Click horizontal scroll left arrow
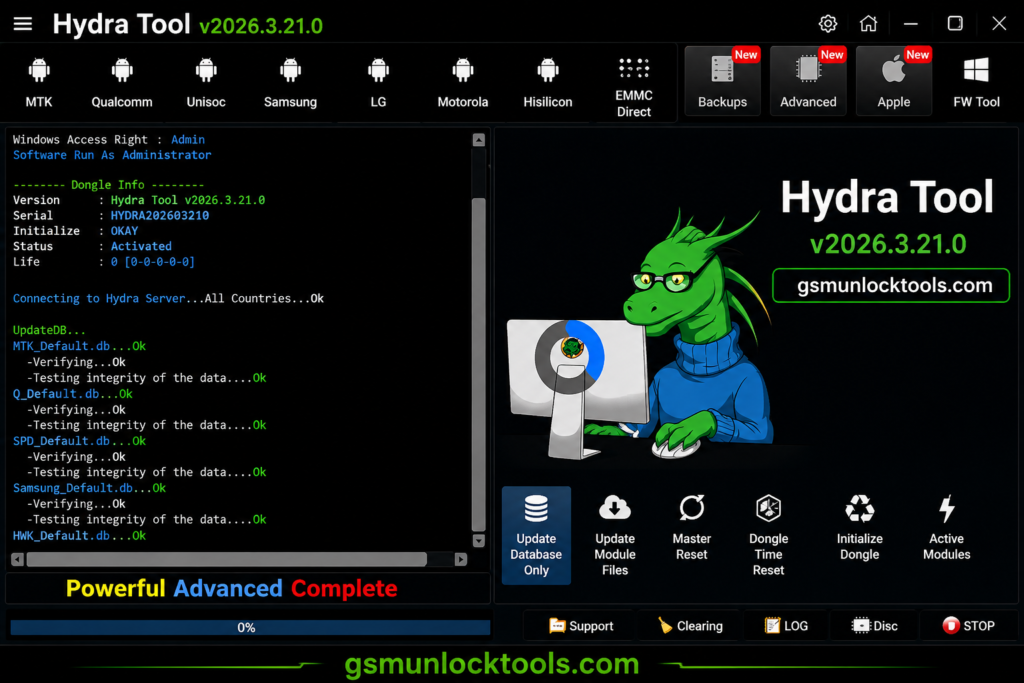This screenshot has height=683, width=1024. pyautogui.click(x=18, y=560)
